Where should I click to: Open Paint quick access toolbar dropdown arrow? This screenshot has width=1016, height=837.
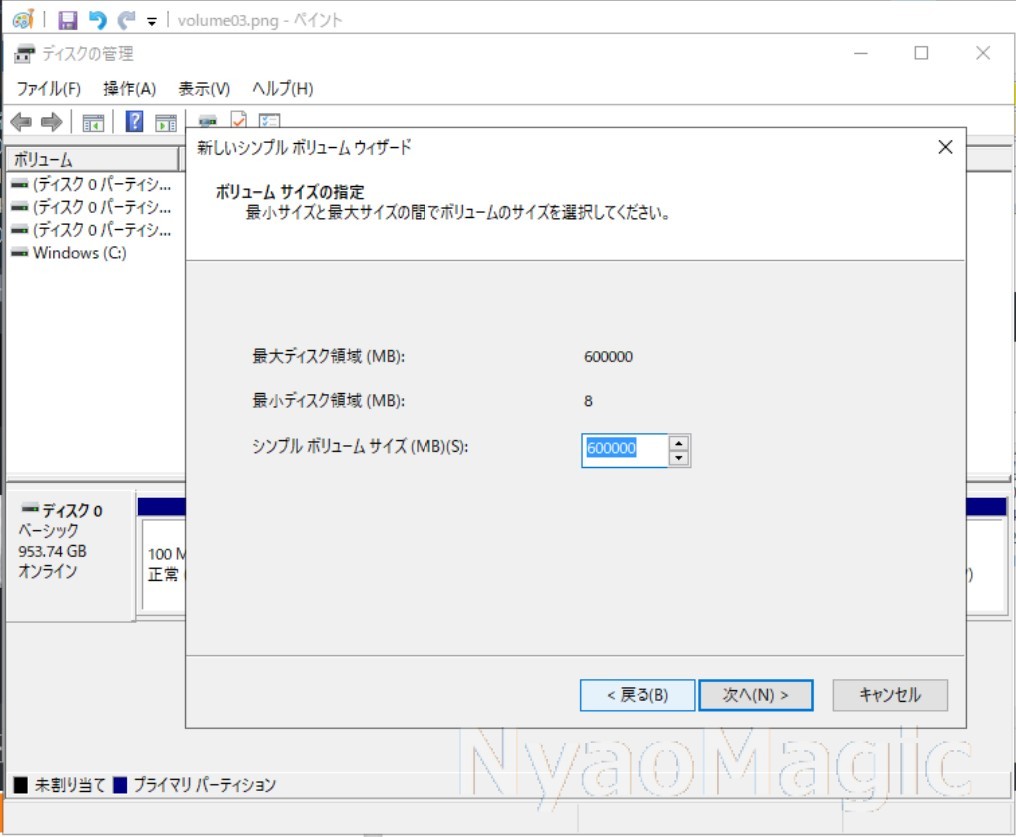(x=152, y=21)
